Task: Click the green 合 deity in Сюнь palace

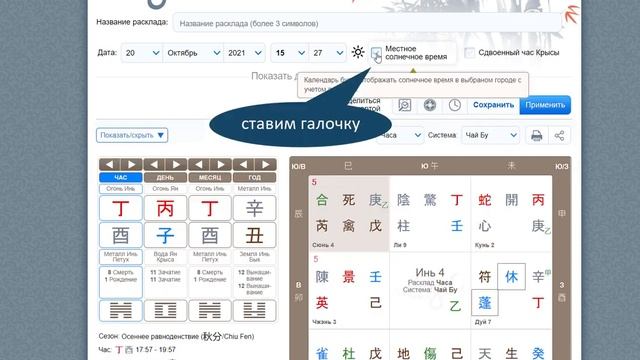Action: point(322,200)
